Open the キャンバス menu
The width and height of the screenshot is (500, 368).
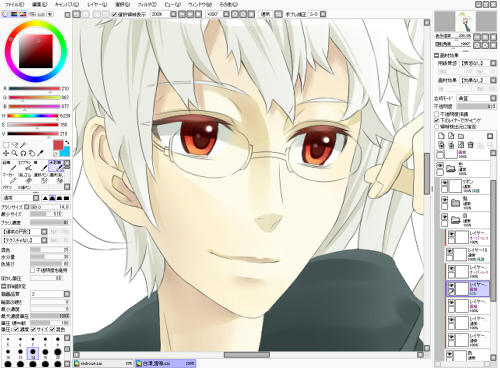67,5
